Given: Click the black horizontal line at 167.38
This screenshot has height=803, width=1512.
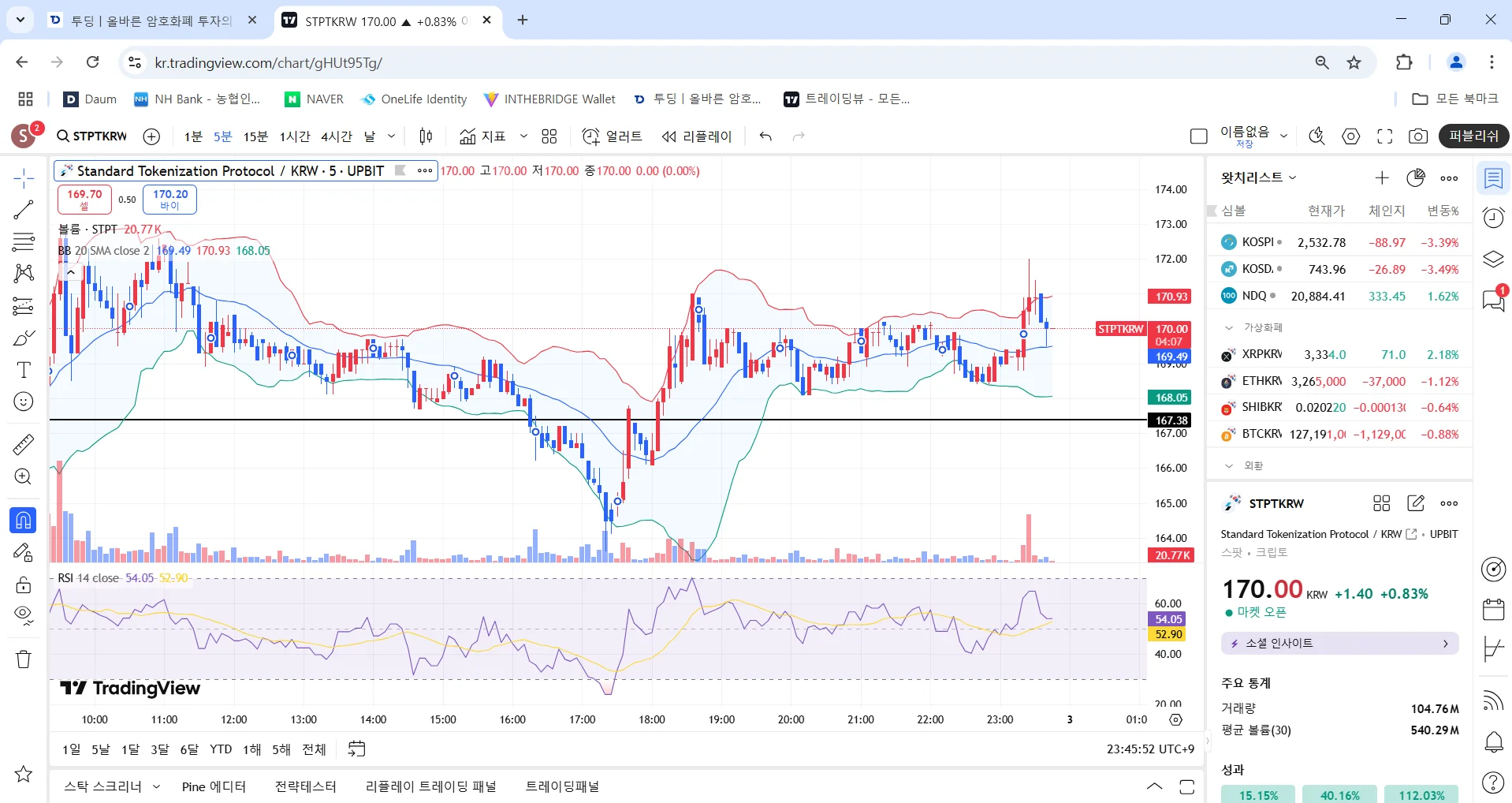Looking at the screenshot, I should [x=315, y=420].
